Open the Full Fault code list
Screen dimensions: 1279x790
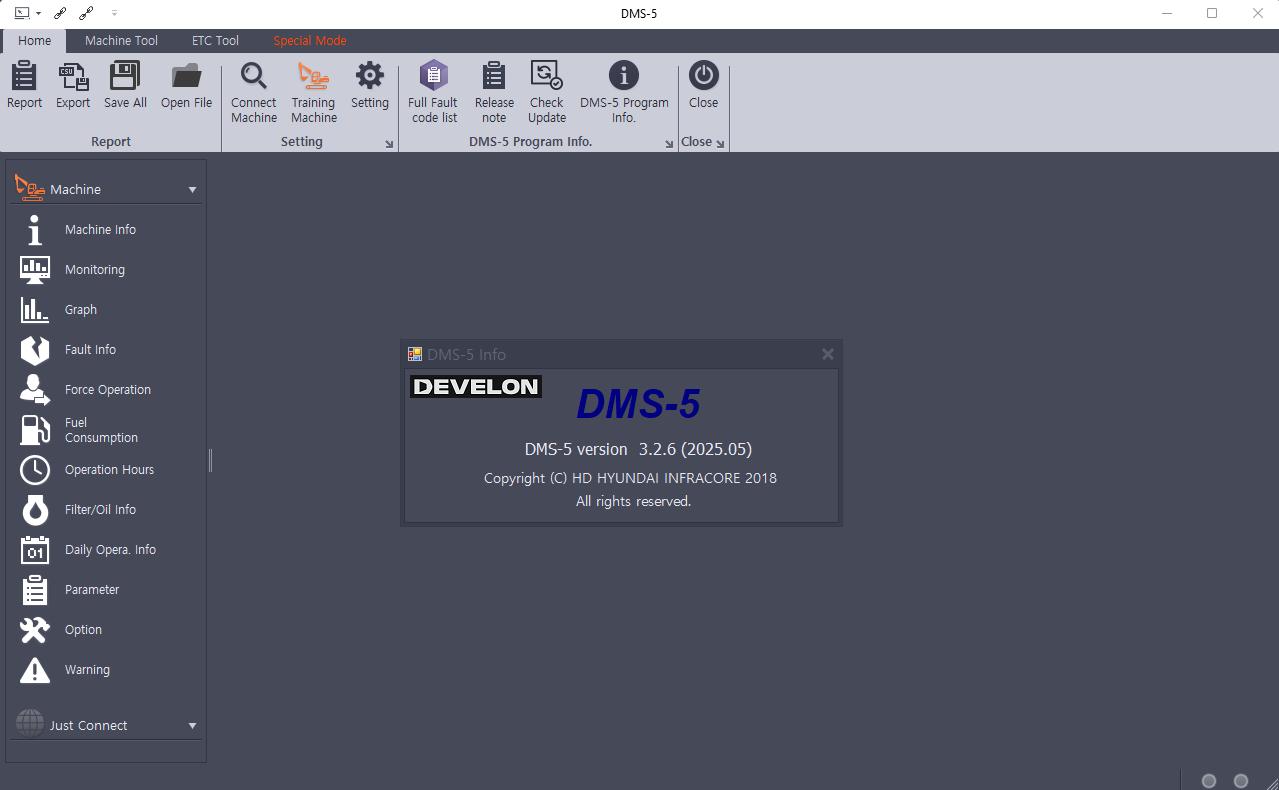point(434,92)
